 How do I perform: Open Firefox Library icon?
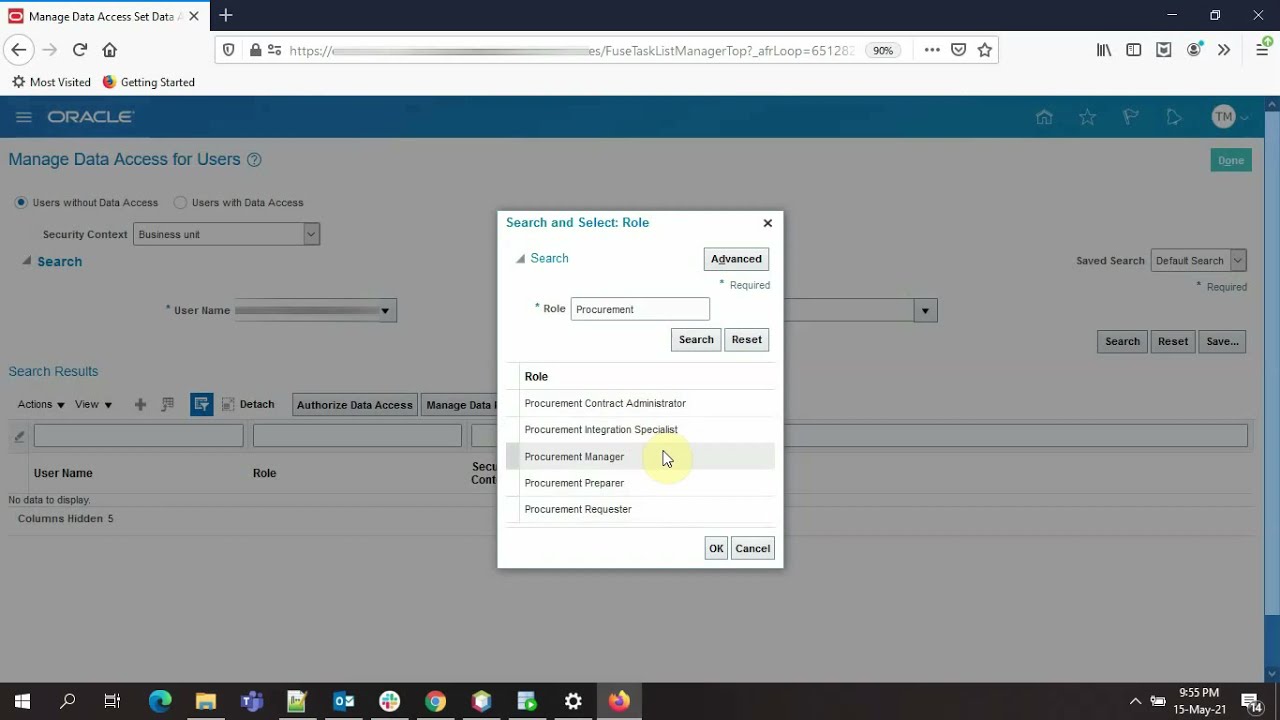pos(1104,50)
